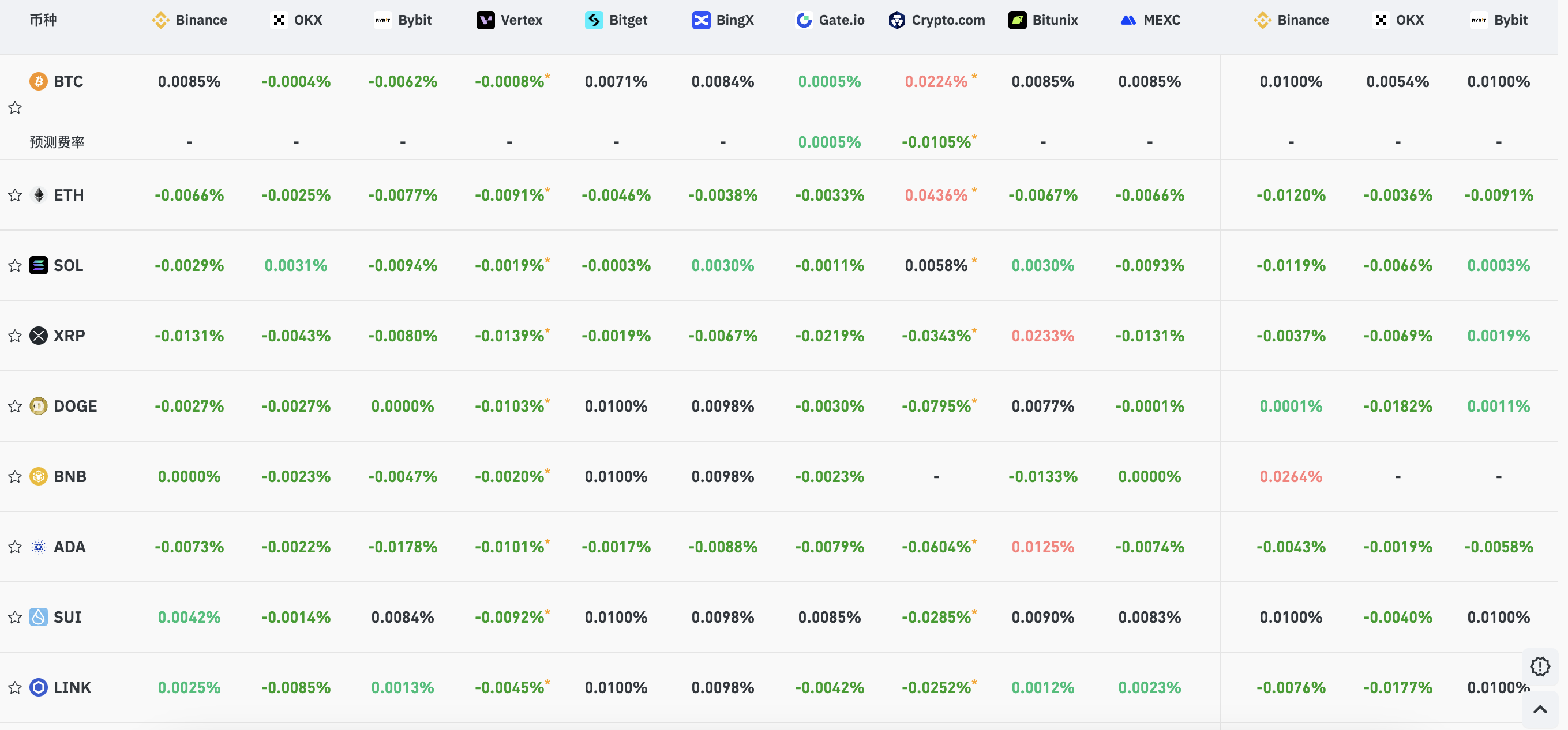Toggle the star next to ETH
Viewport: 1568px width, 730px height.
pyautogui.click(x=15, y=195)
